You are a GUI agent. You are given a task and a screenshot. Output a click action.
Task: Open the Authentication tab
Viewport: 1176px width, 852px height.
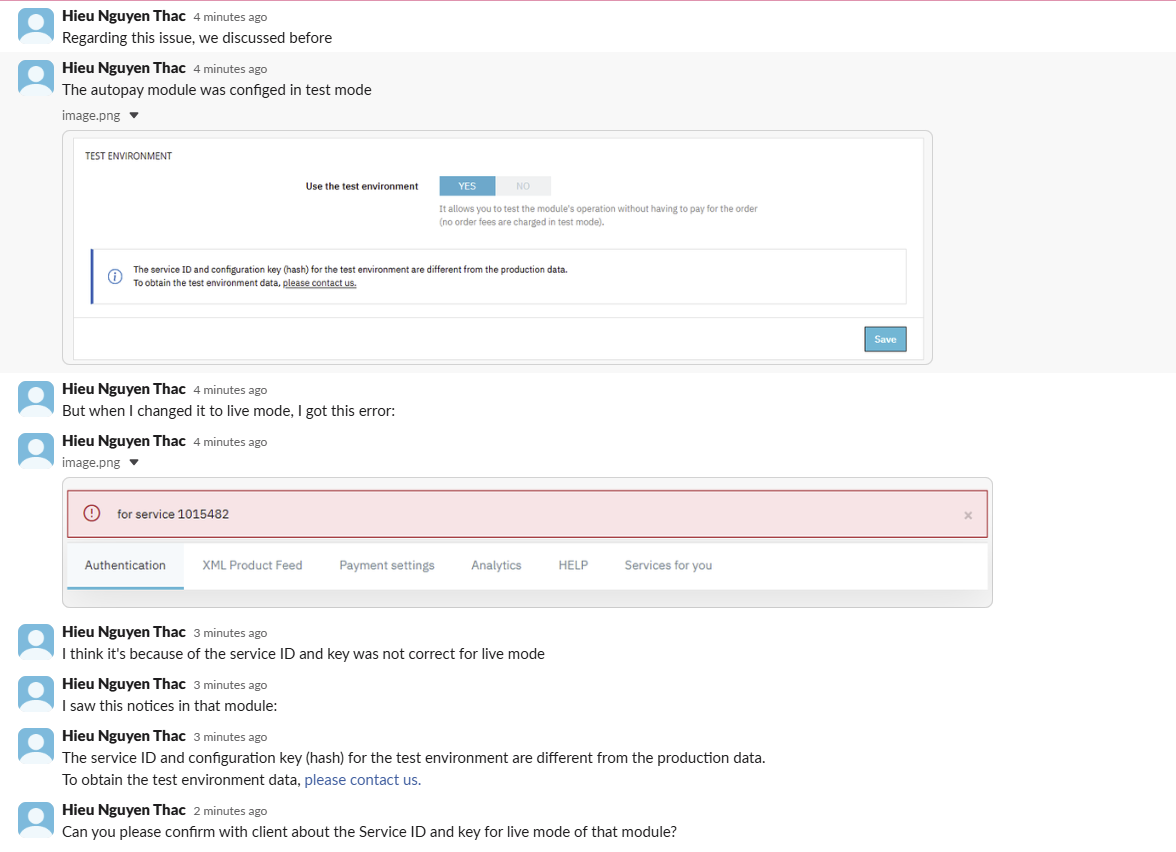tap(125, 566)
